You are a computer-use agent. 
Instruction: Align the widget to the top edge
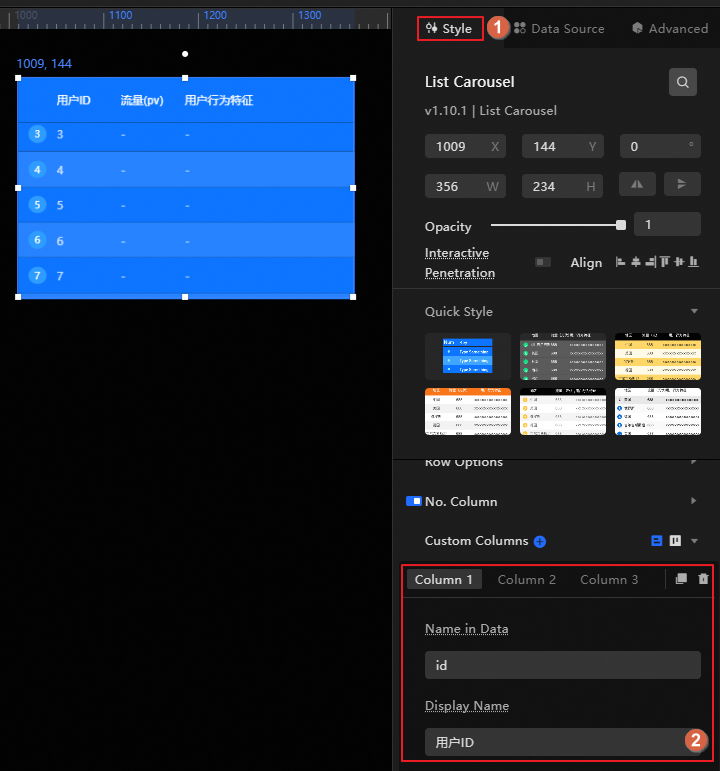point(665,262)
